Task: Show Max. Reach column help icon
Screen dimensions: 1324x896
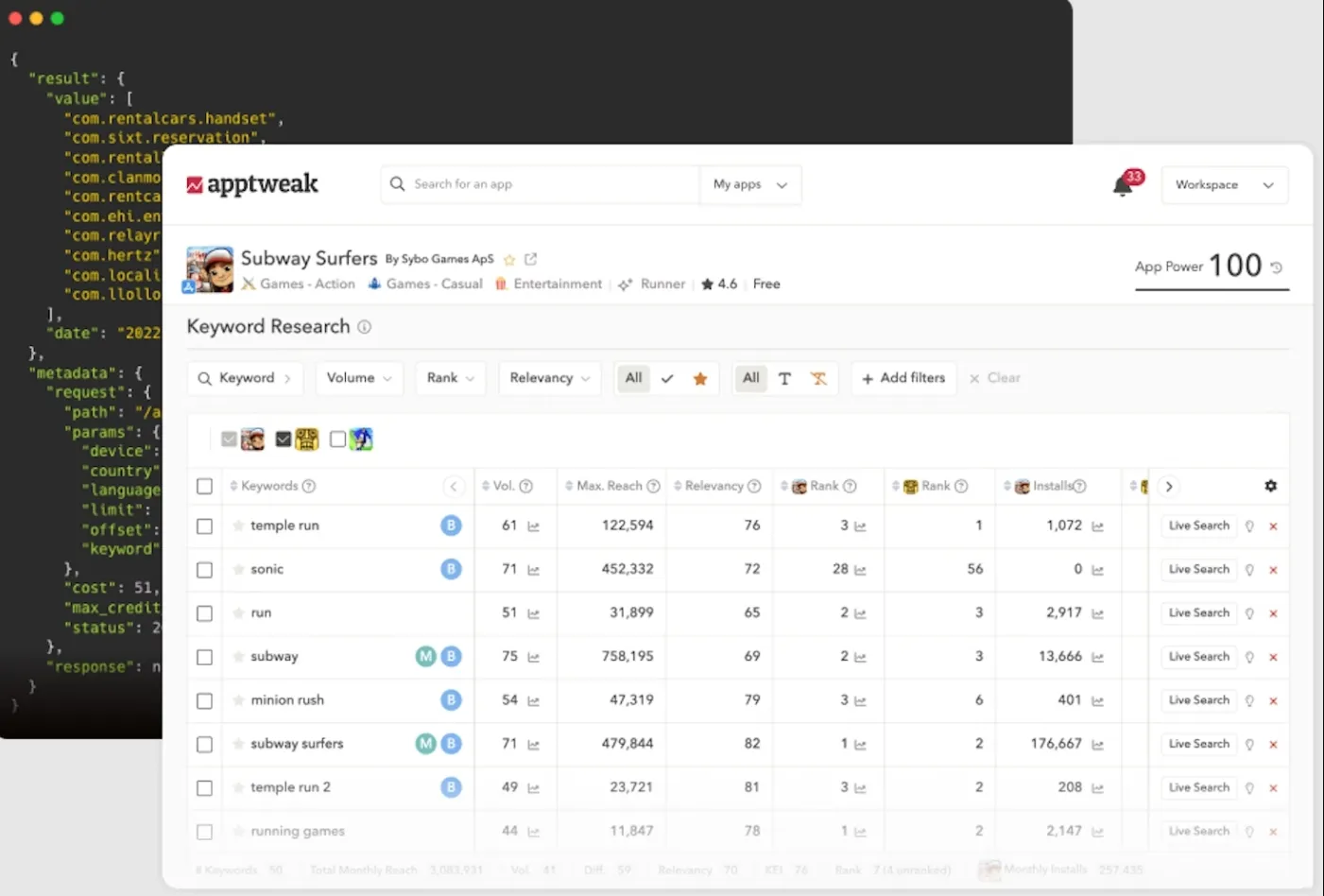Action: click(653, 486)
